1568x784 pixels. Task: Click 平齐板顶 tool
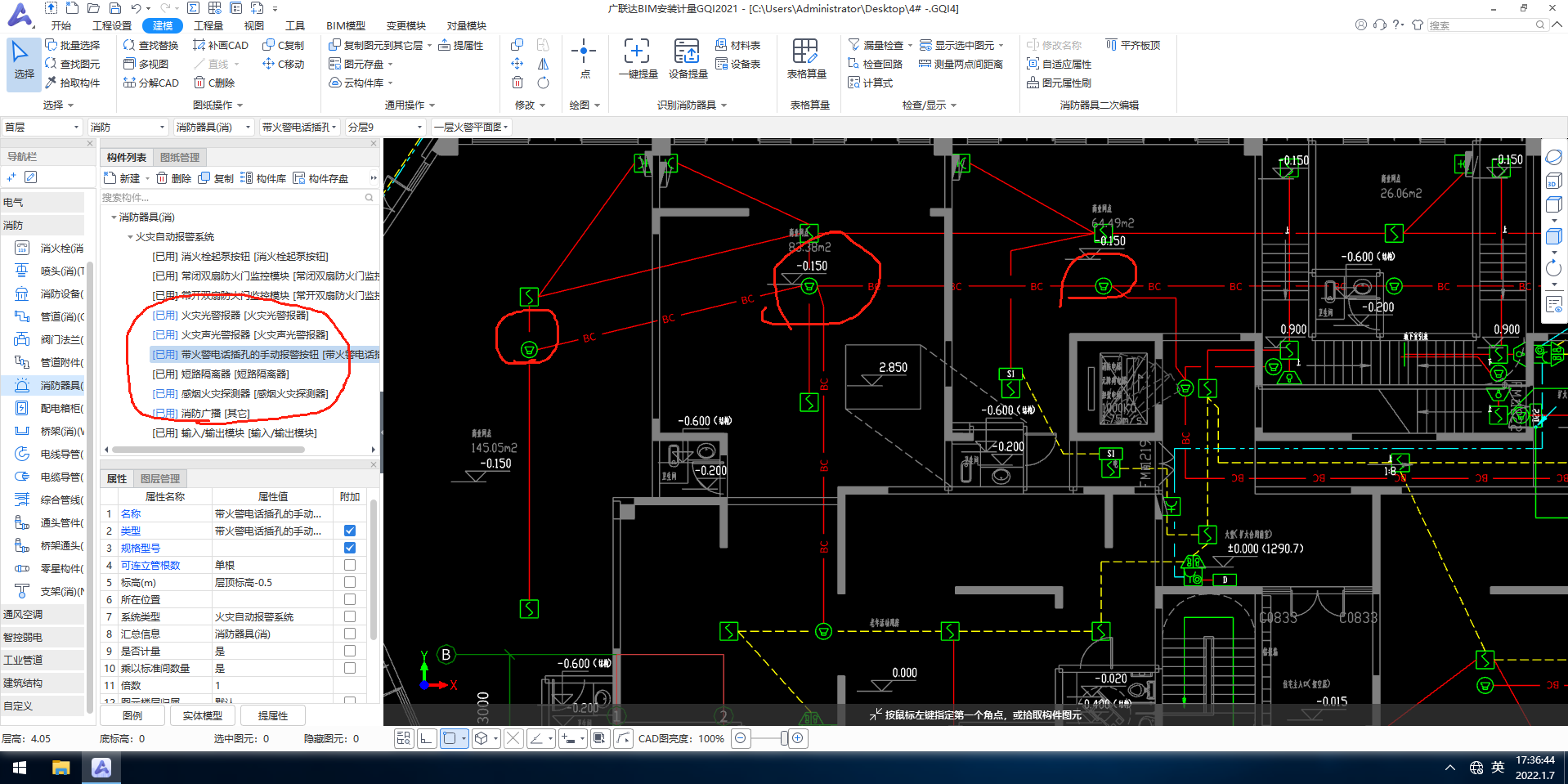(1133, 45)
